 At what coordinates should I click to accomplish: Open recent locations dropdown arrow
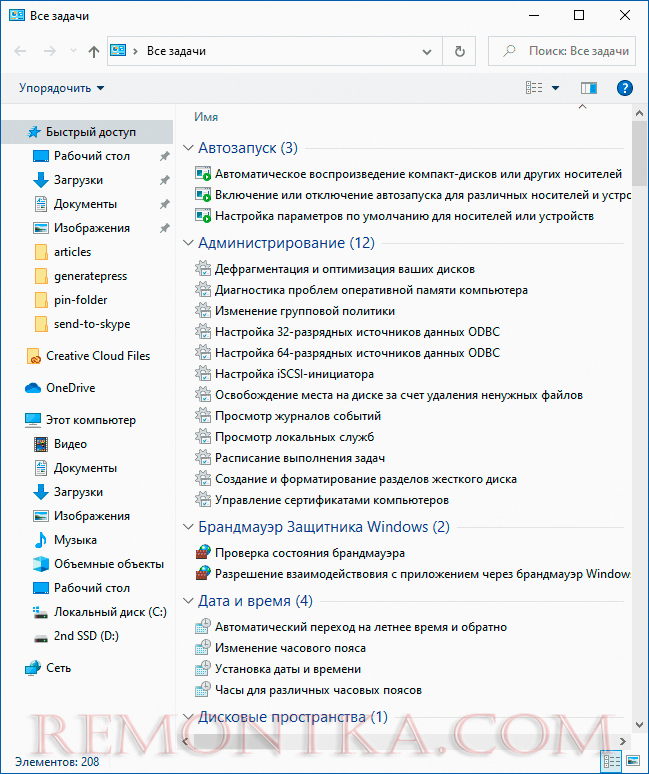(x=74, y=51)
